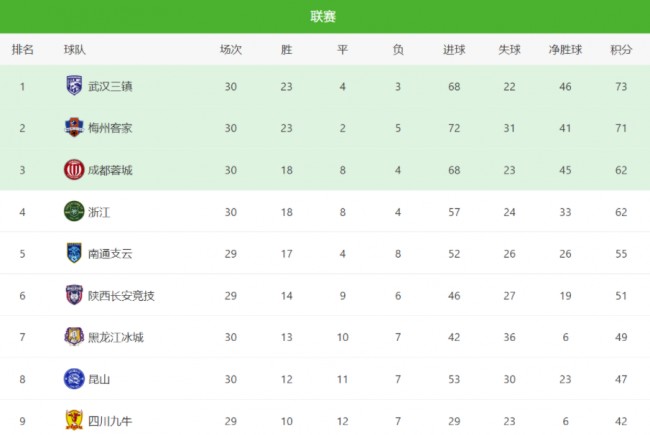Open the 武汉三镇 team name link

(110, 86)
